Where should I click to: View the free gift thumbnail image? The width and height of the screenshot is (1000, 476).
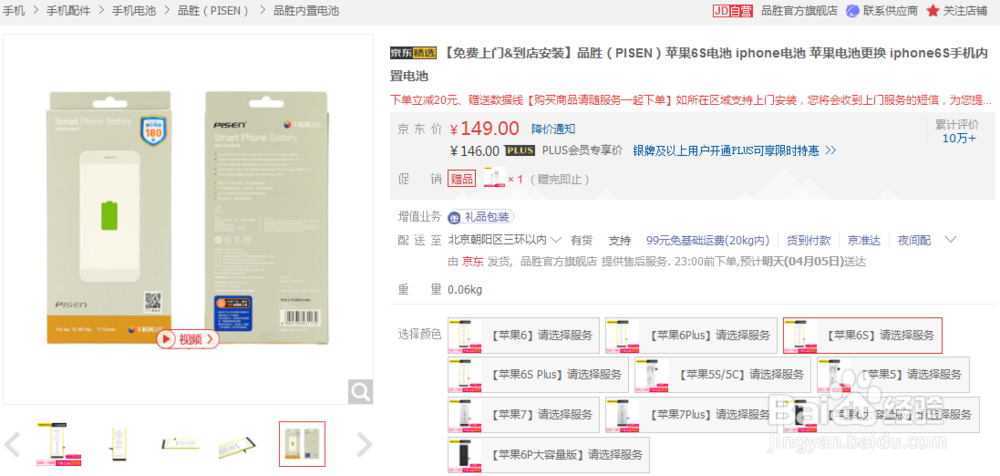click(x=494, y=177)
